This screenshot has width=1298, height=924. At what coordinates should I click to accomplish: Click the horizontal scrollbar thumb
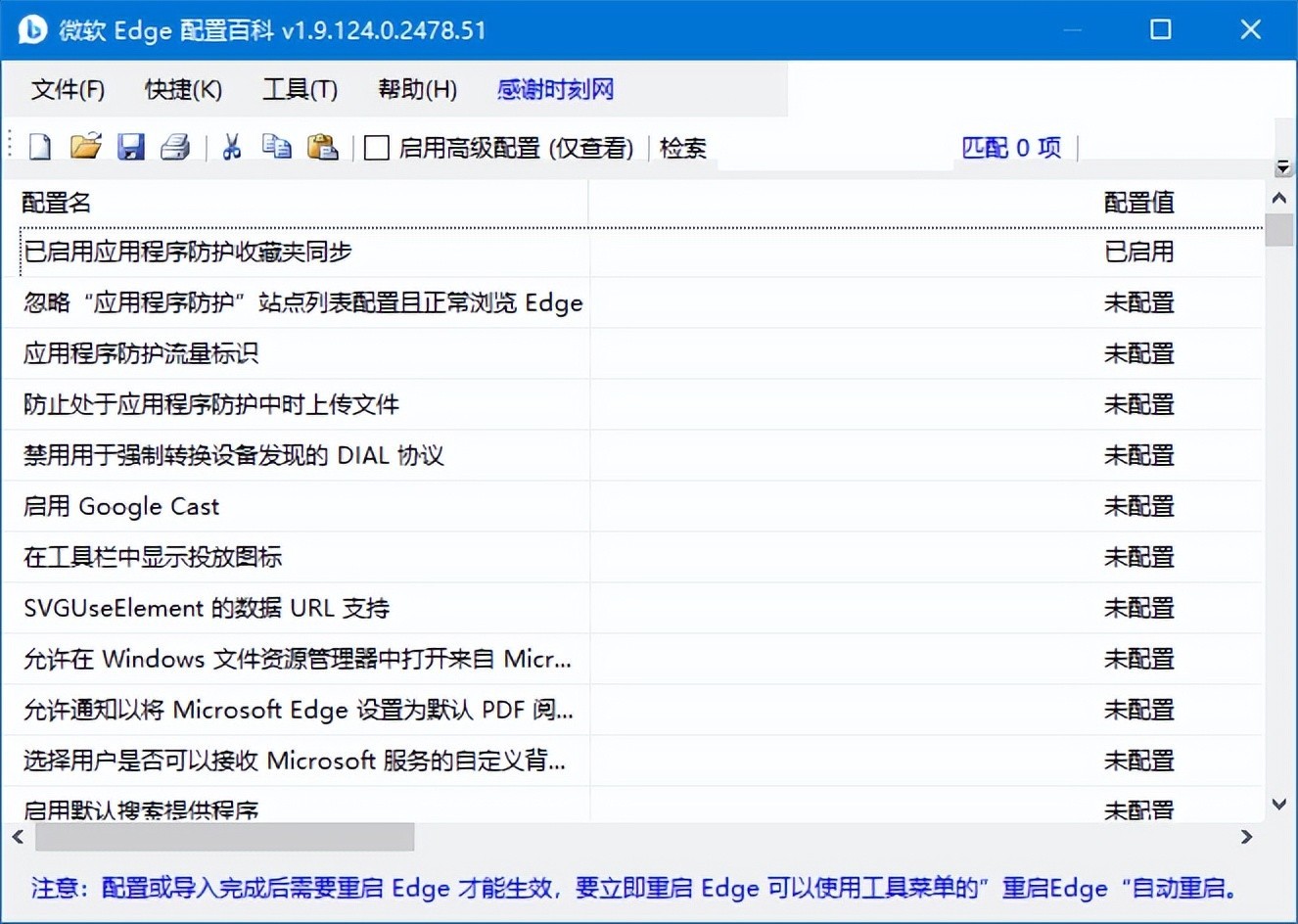click(224, 837)
